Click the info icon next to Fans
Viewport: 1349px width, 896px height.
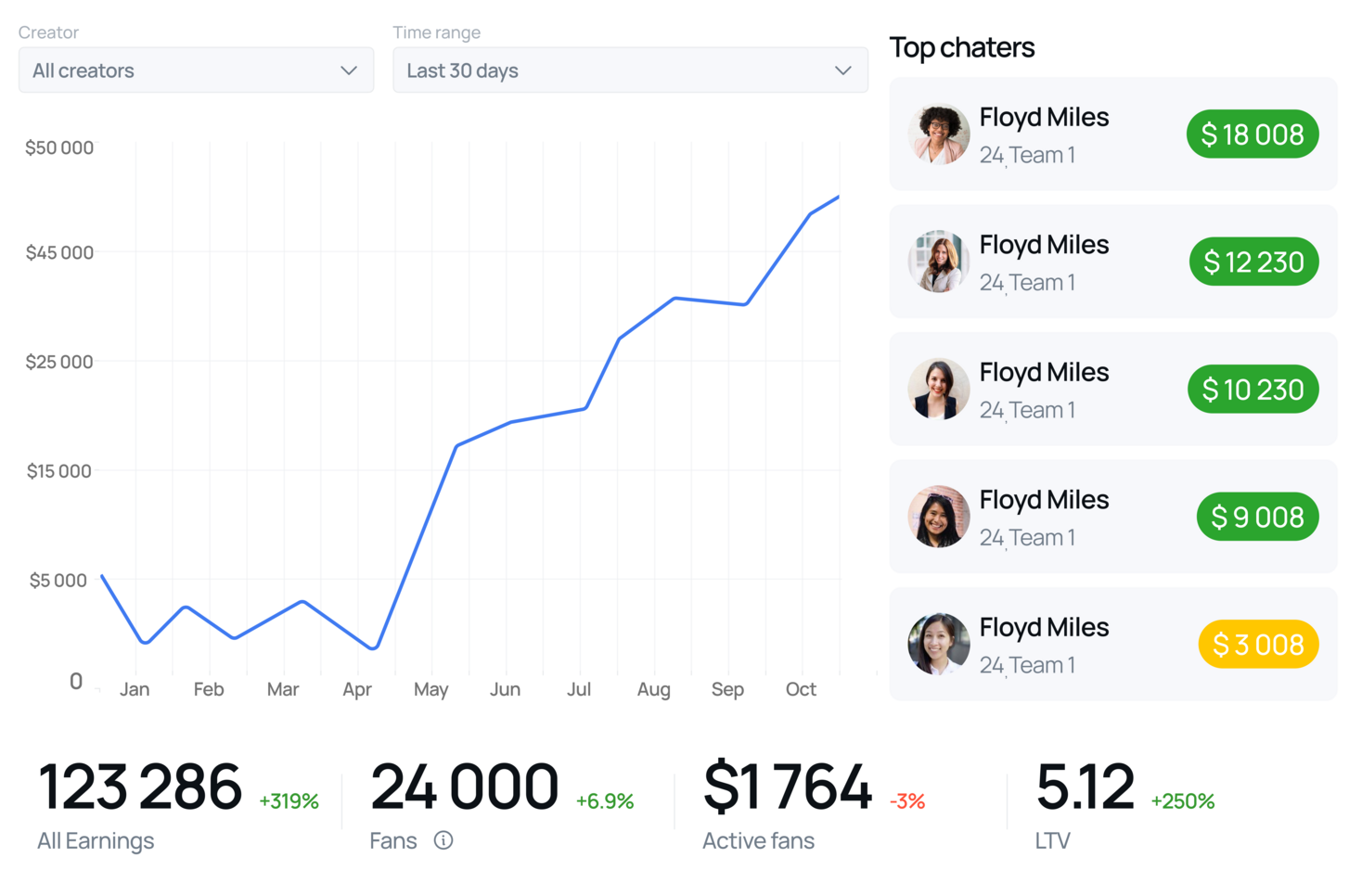pos(443,841)
